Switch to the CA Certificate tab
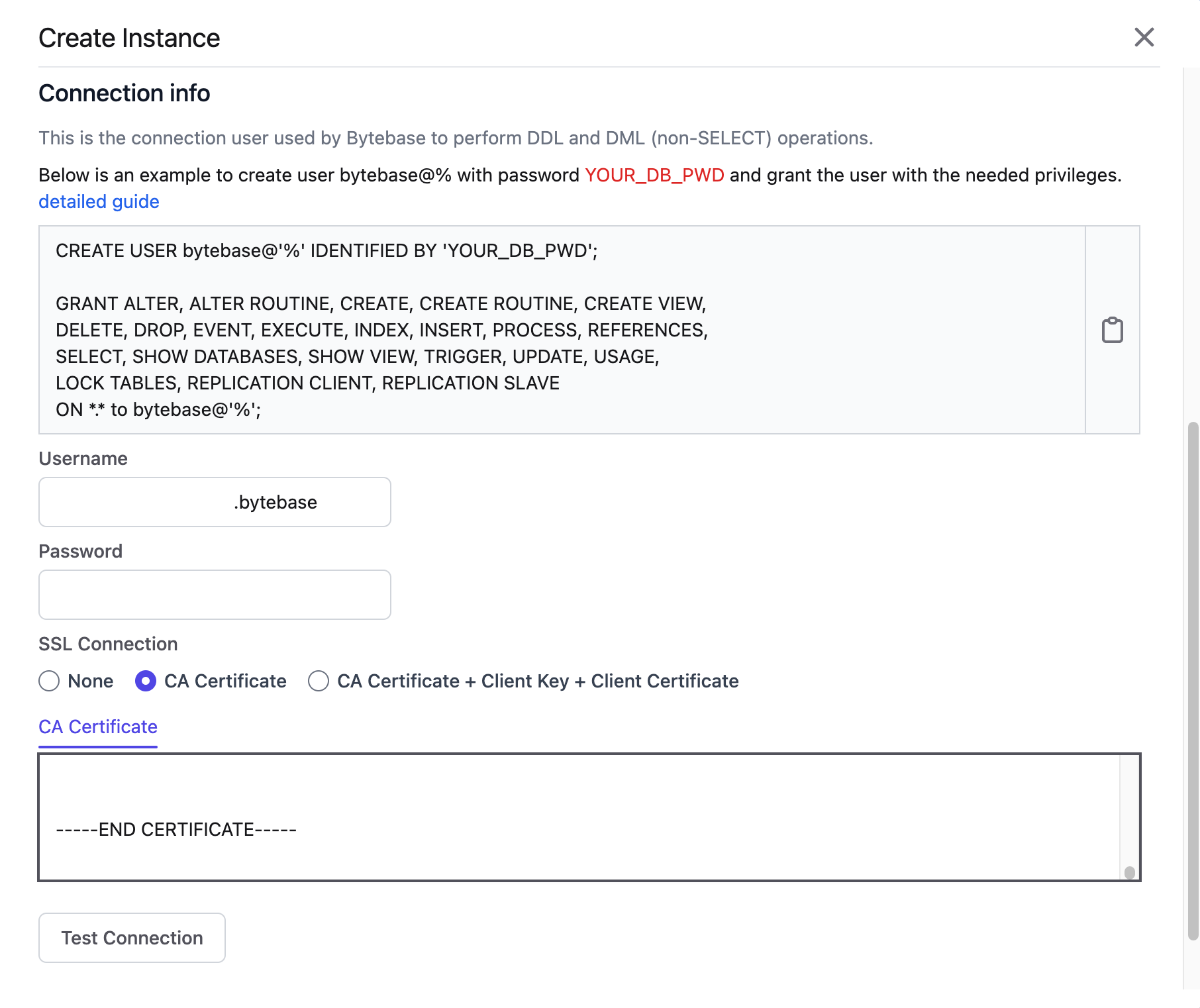The width and height of the screenshot is (1200, 1008). point(97,727)
